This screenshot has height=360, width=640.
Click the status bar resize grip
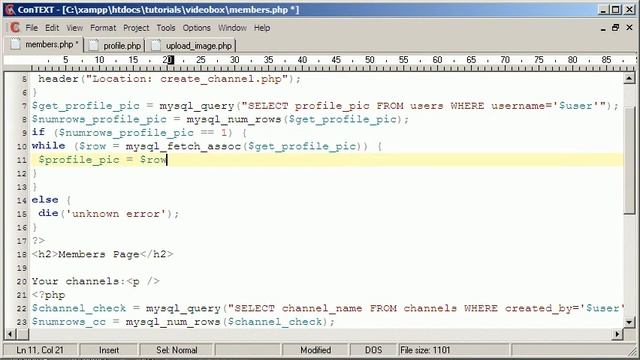click(x=632, y=352)
